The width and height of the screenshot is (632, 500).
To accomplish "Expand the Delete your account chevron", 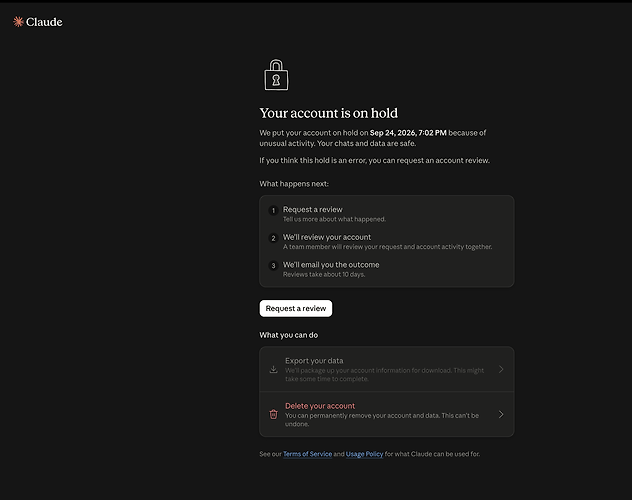I will (501, 414).
